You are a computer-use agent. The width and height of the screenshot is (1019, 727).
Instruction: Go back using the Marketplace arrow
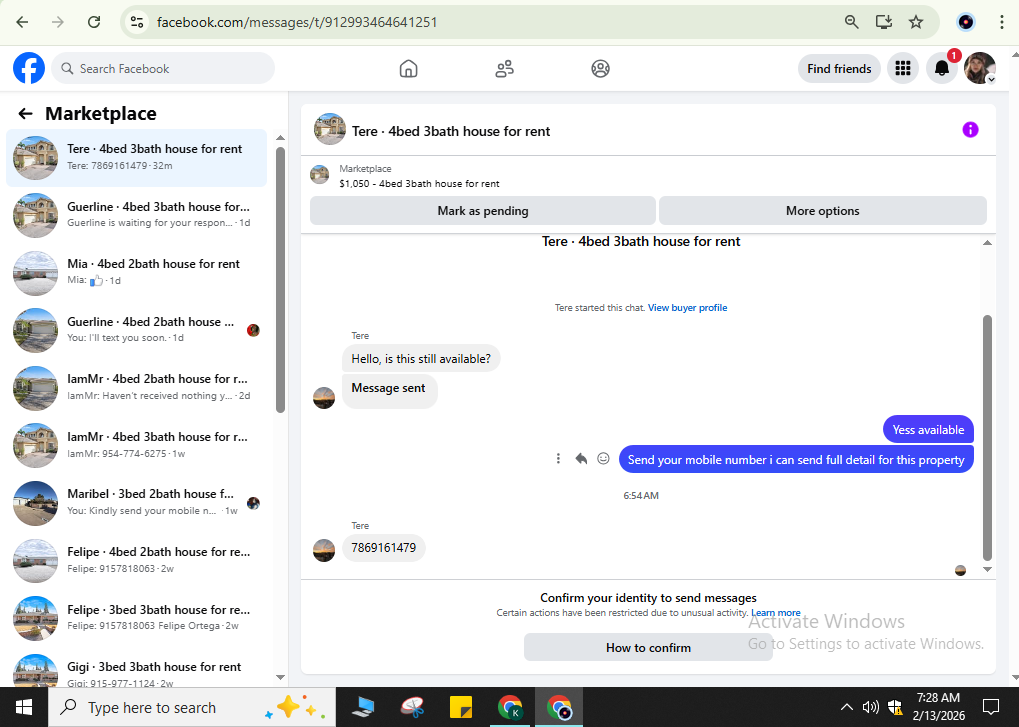click(25, 114)
